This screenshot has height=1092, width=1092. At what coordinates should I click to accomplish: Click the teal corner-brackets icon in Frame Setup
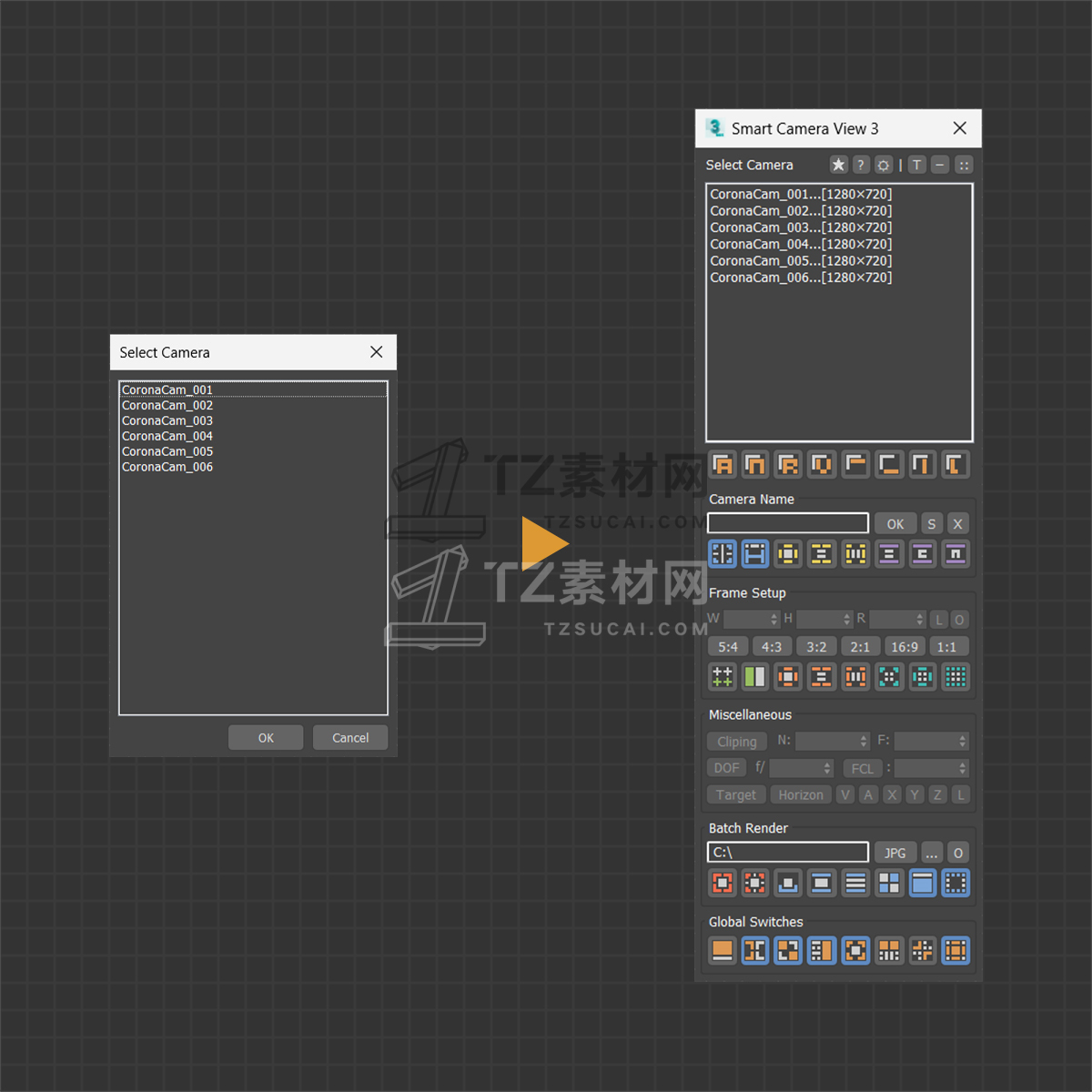tap(889, 676)
